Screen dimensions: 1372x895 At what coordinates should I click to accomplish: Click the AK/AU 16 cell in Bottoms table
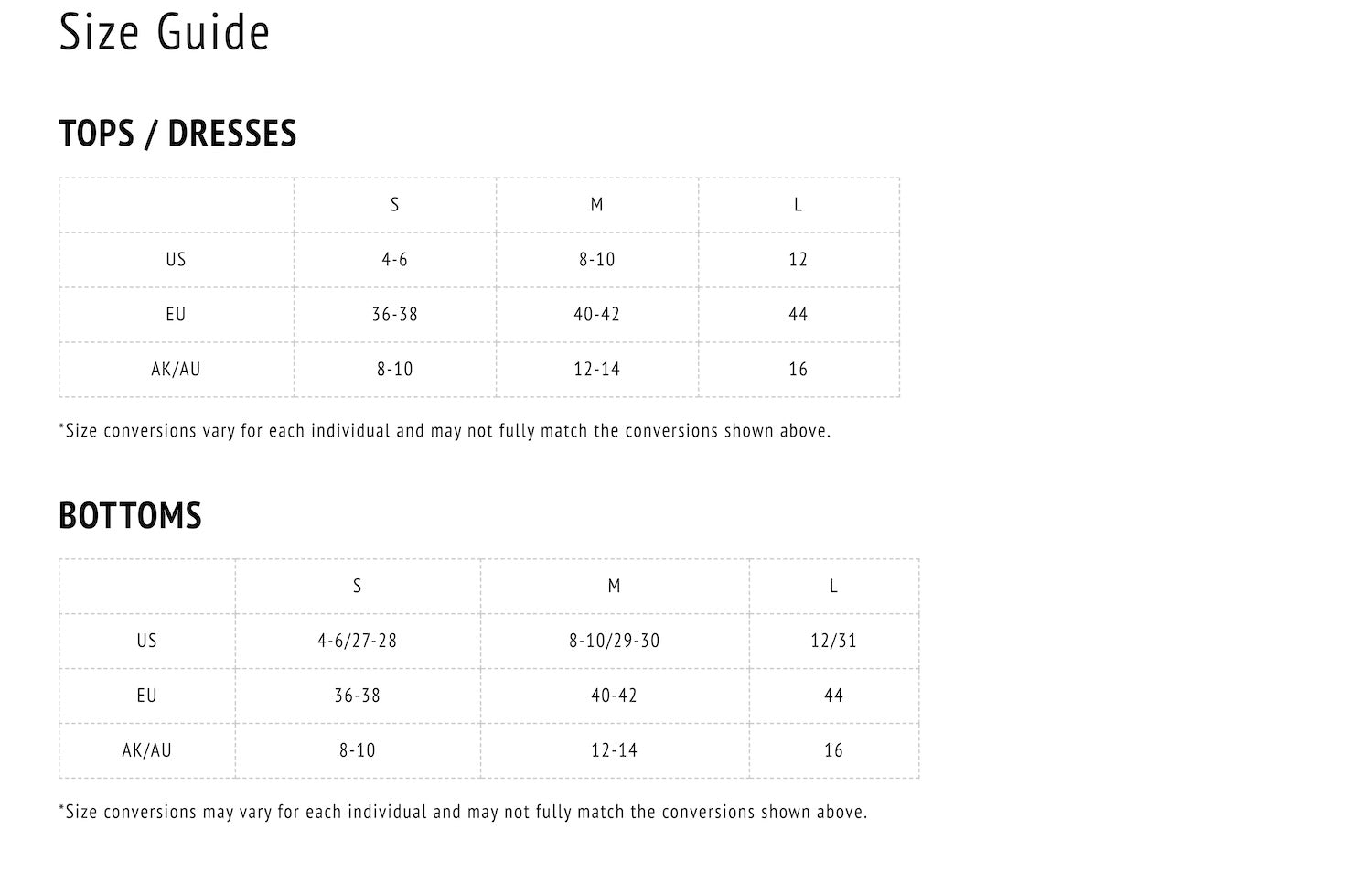[x=833, y=751]
